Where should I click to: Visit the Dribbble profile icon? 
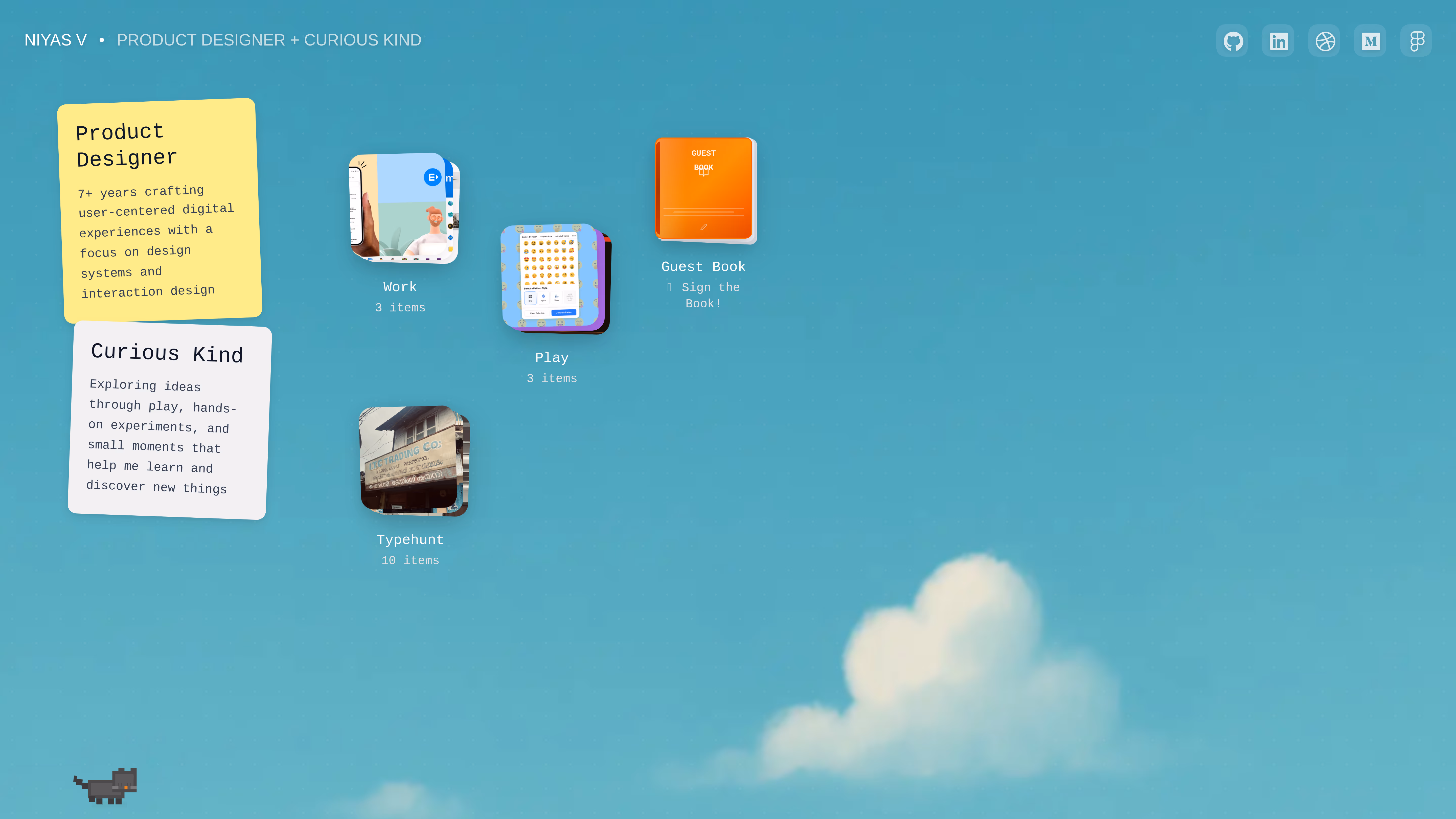tap(1324, 41)
